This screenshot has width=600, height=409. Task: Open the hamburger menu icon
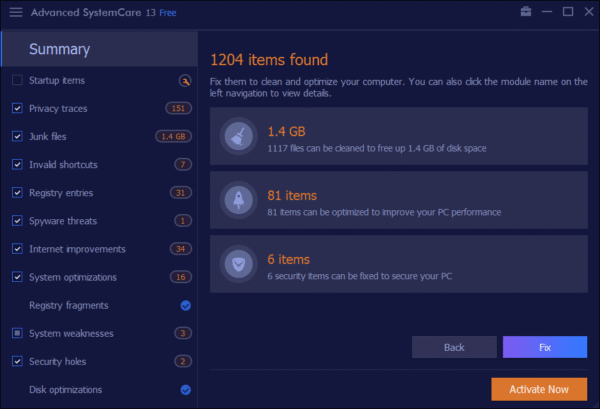pyautogui.click(x=16, y=12)
